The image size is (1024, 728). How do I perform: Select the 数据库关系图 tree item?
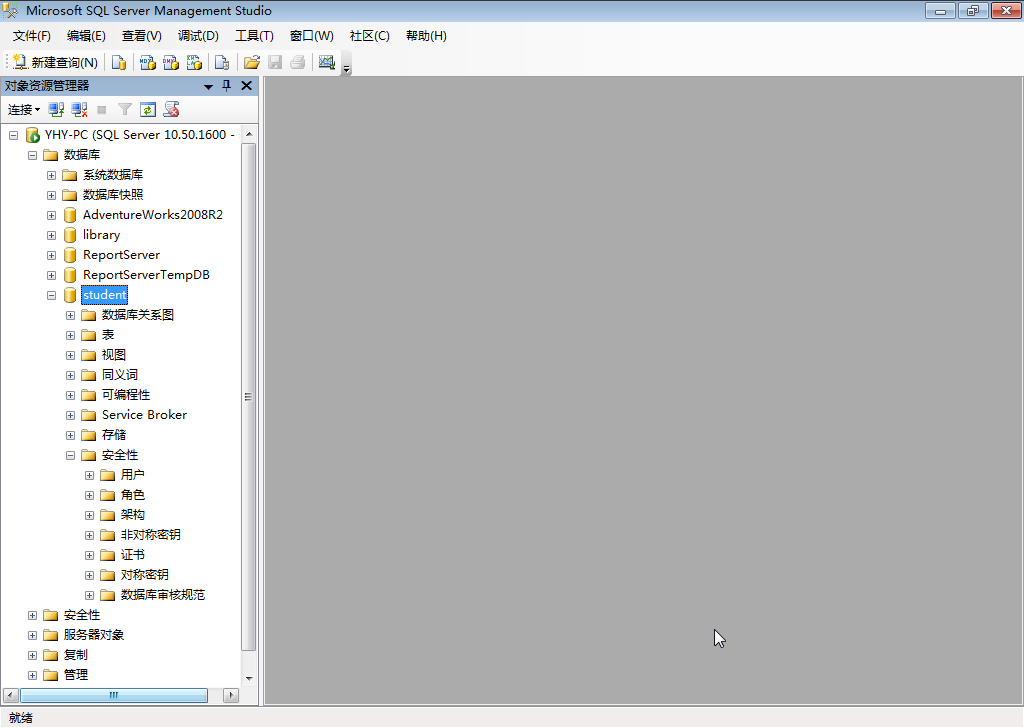[x=138, y=315]
